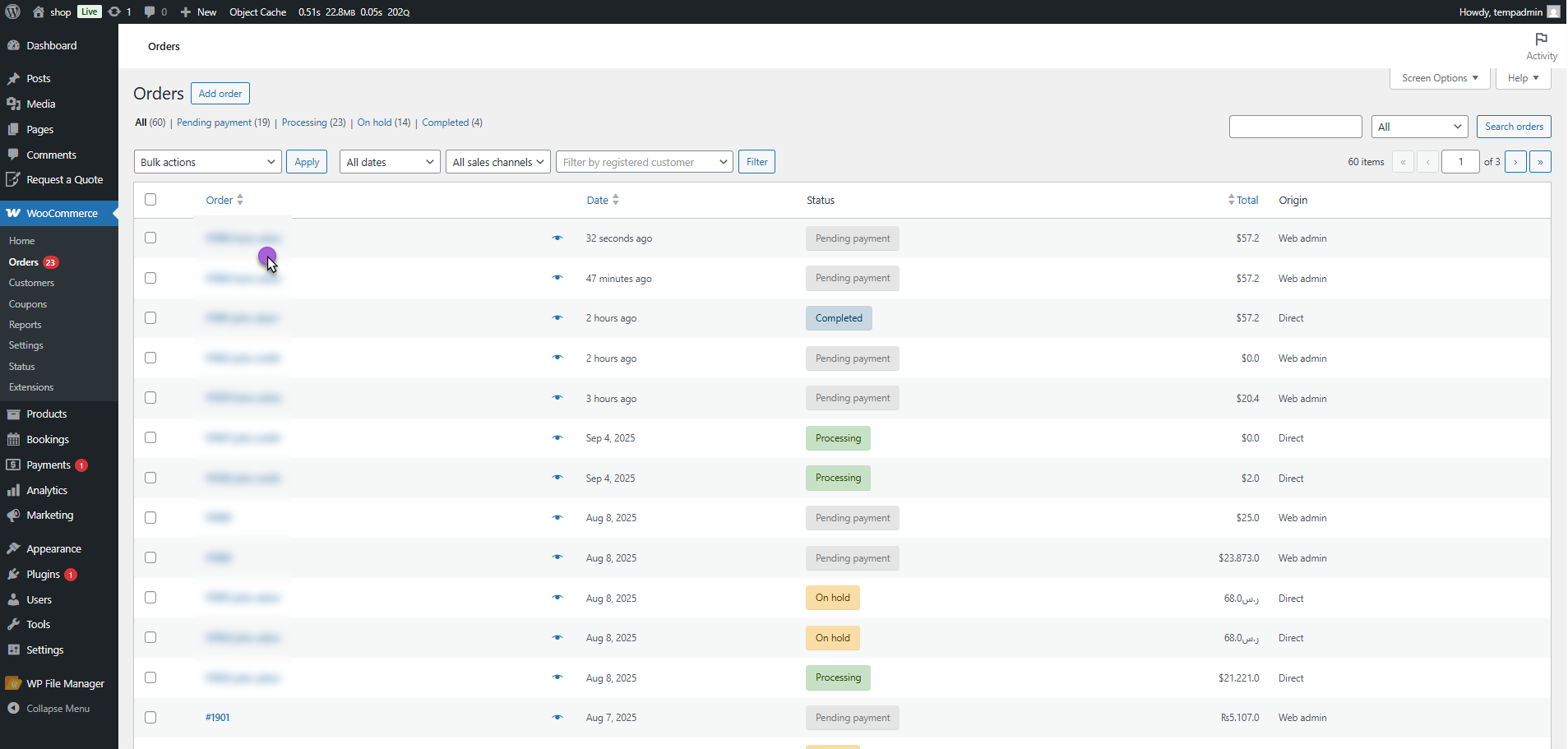The width and height of the screenshot is (1568, 749).
Task: Click the Add order button
Action: pos(220,94)
